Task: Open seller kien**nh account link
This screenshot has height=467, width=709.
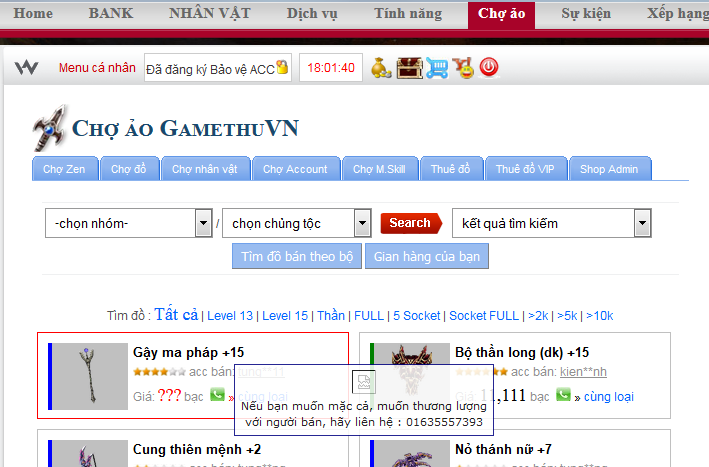Action: click(x=583, y=372)
